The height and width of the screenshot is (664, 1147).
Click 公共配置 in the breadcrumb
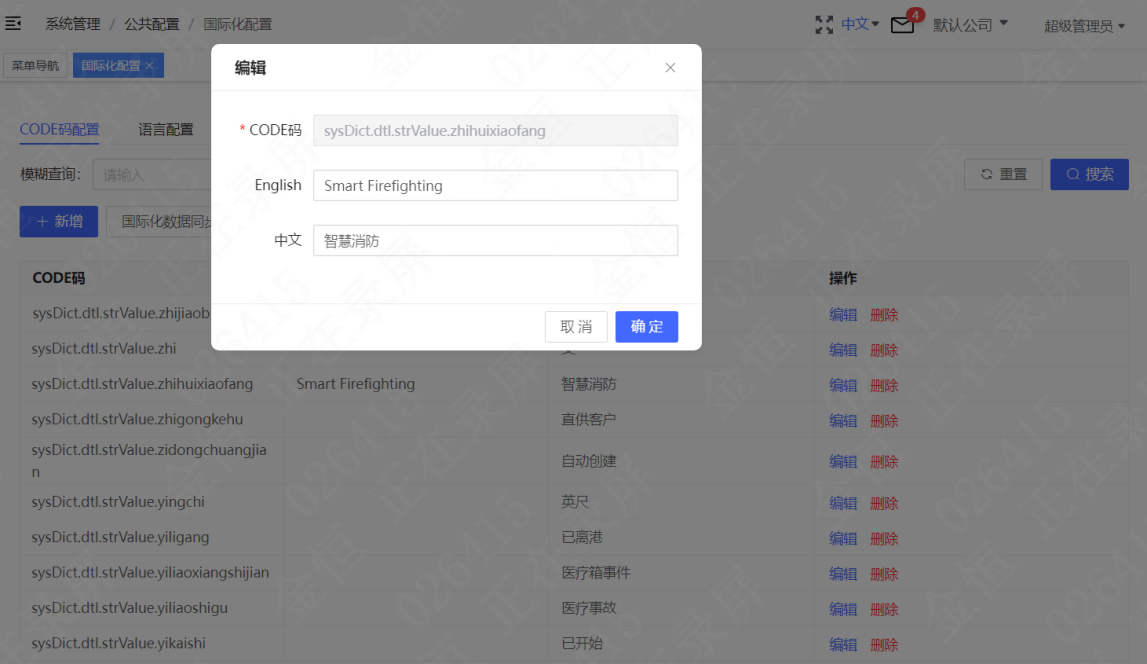point(151,24)
